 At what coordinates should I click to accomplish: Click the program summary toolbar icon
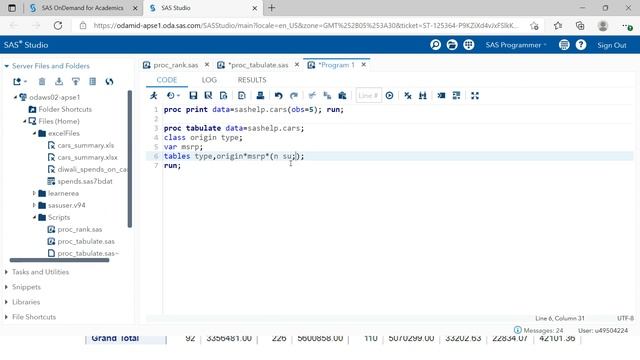click(242, 96)
